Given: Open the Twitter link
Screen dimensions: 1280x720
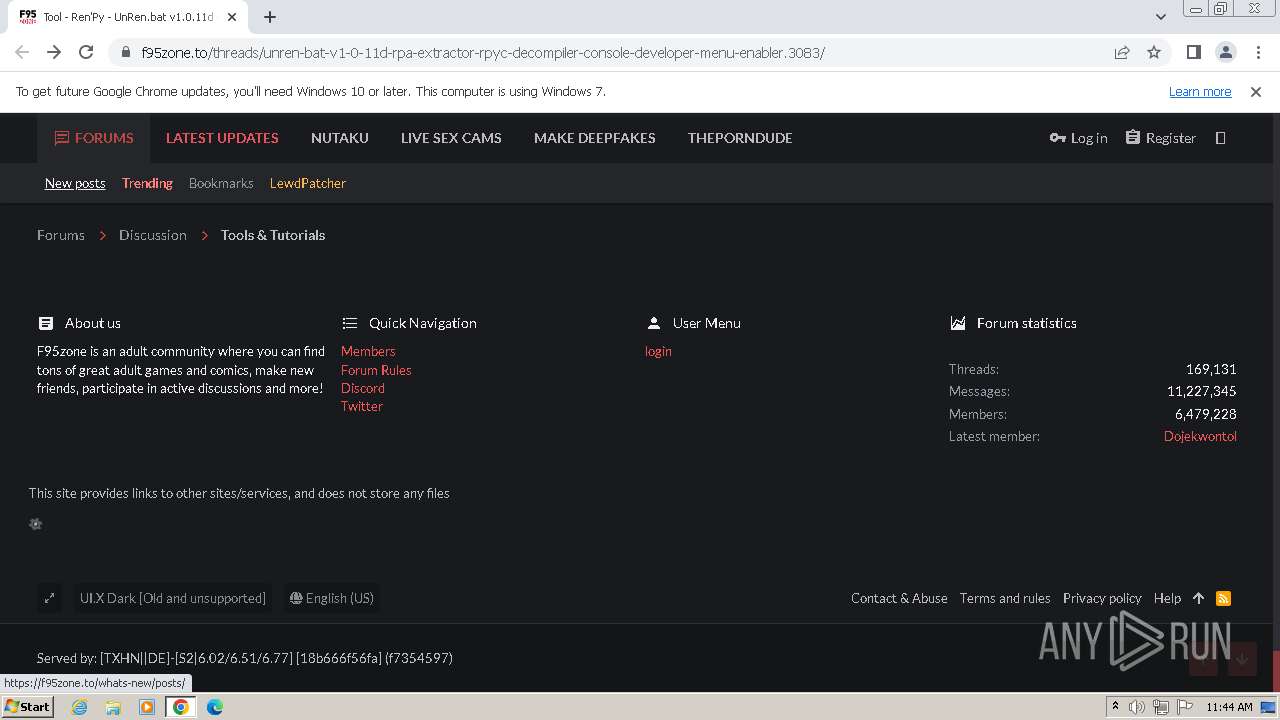Looking at the screenshot, I should [x=362, y=406].
